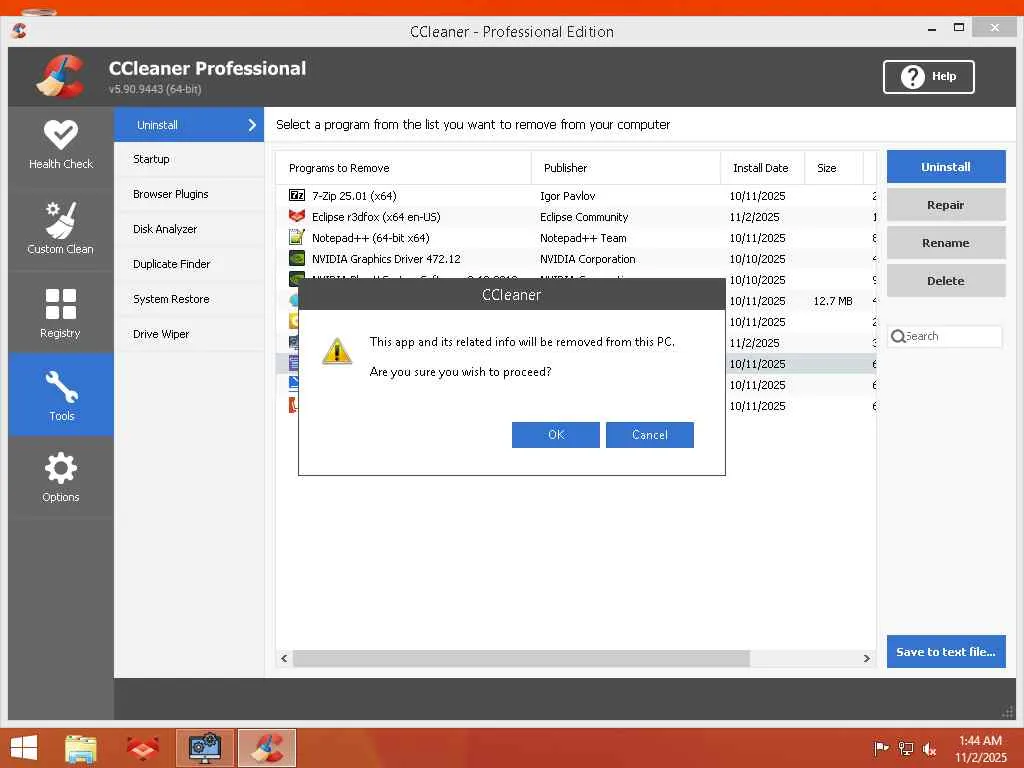
Task: Select the 7-Zip 25.01 (x64) row
Action: (576, 196)
